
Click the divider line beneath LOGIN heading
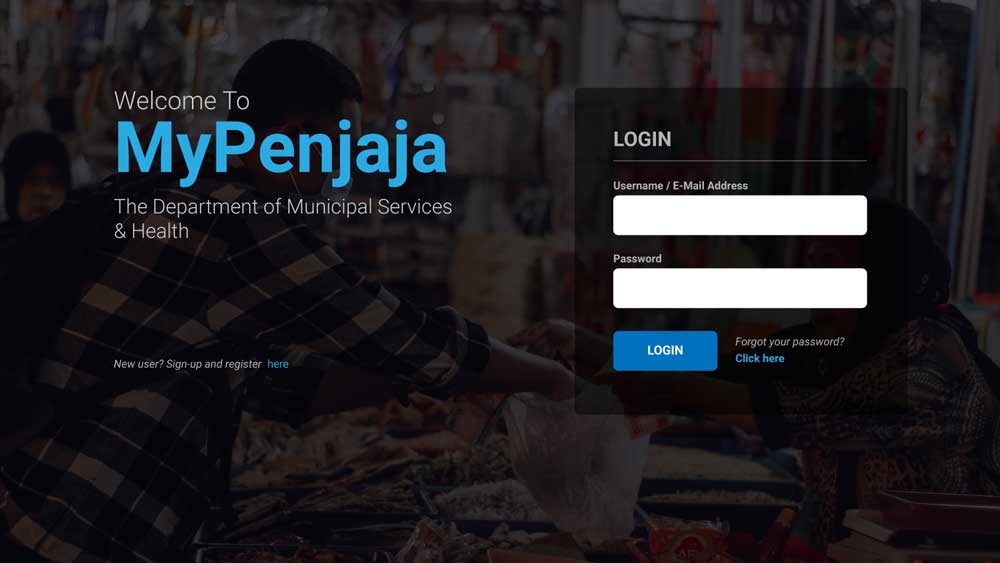[x=740, y=161]
